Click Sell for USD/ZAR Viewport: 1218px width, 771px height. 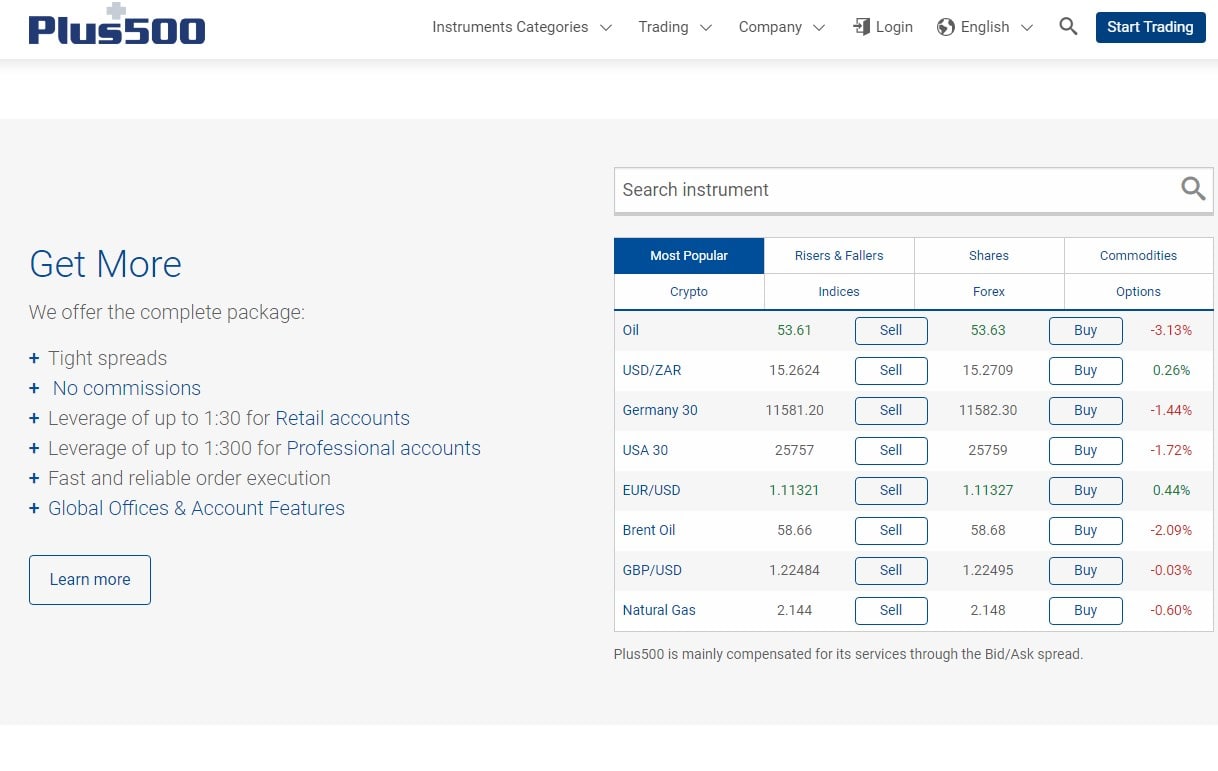(x=891, y=371)
